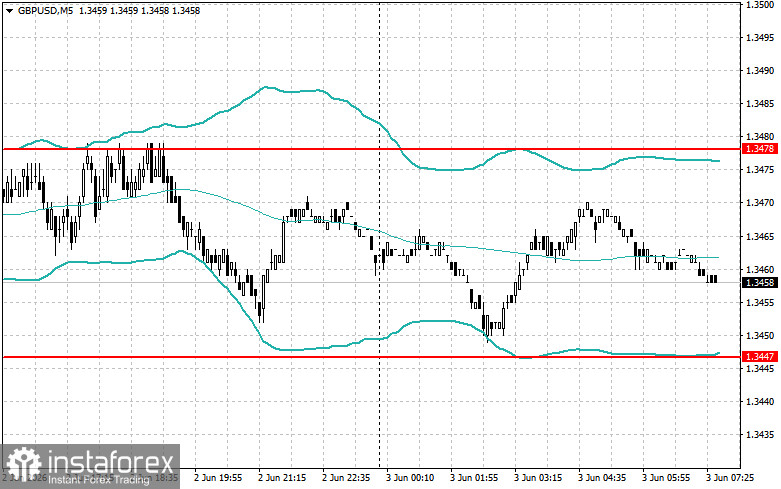
Task: Click the 3 Jun 00:10 time label
Action: (x=409, y=478)
